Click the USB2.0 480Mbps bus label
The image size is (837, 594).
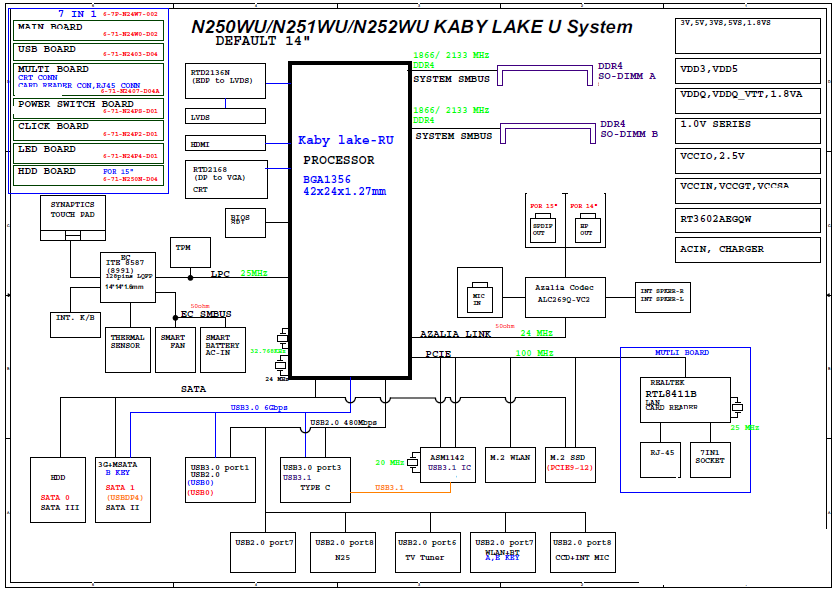coord(344,423)
